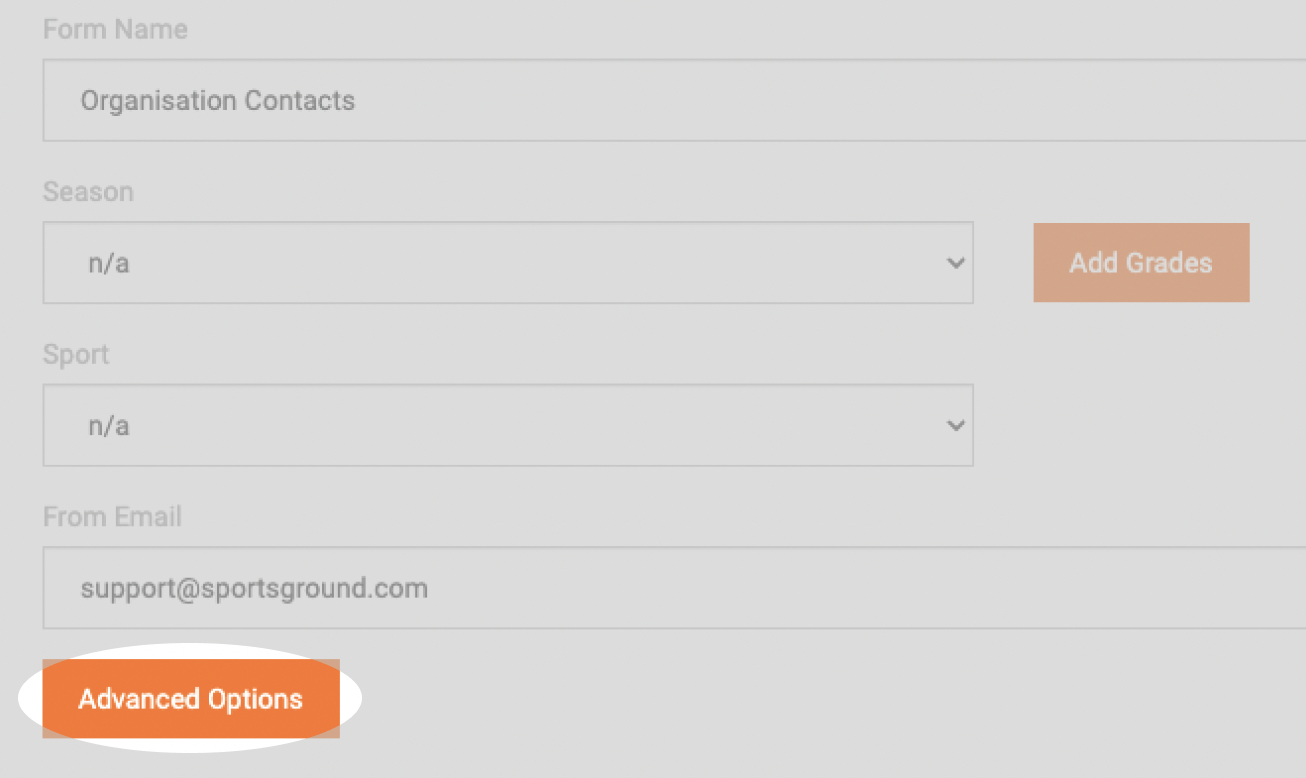Open the Season dropdown
This screenshot has width=1306, height=778.
coord(508,263)
